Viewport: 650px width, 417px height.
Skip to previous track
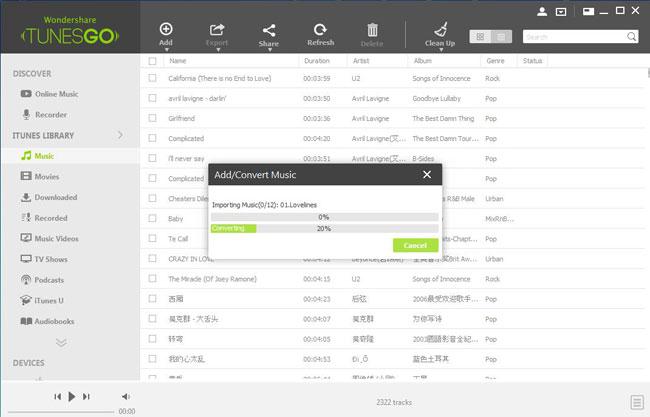[58, 397]
